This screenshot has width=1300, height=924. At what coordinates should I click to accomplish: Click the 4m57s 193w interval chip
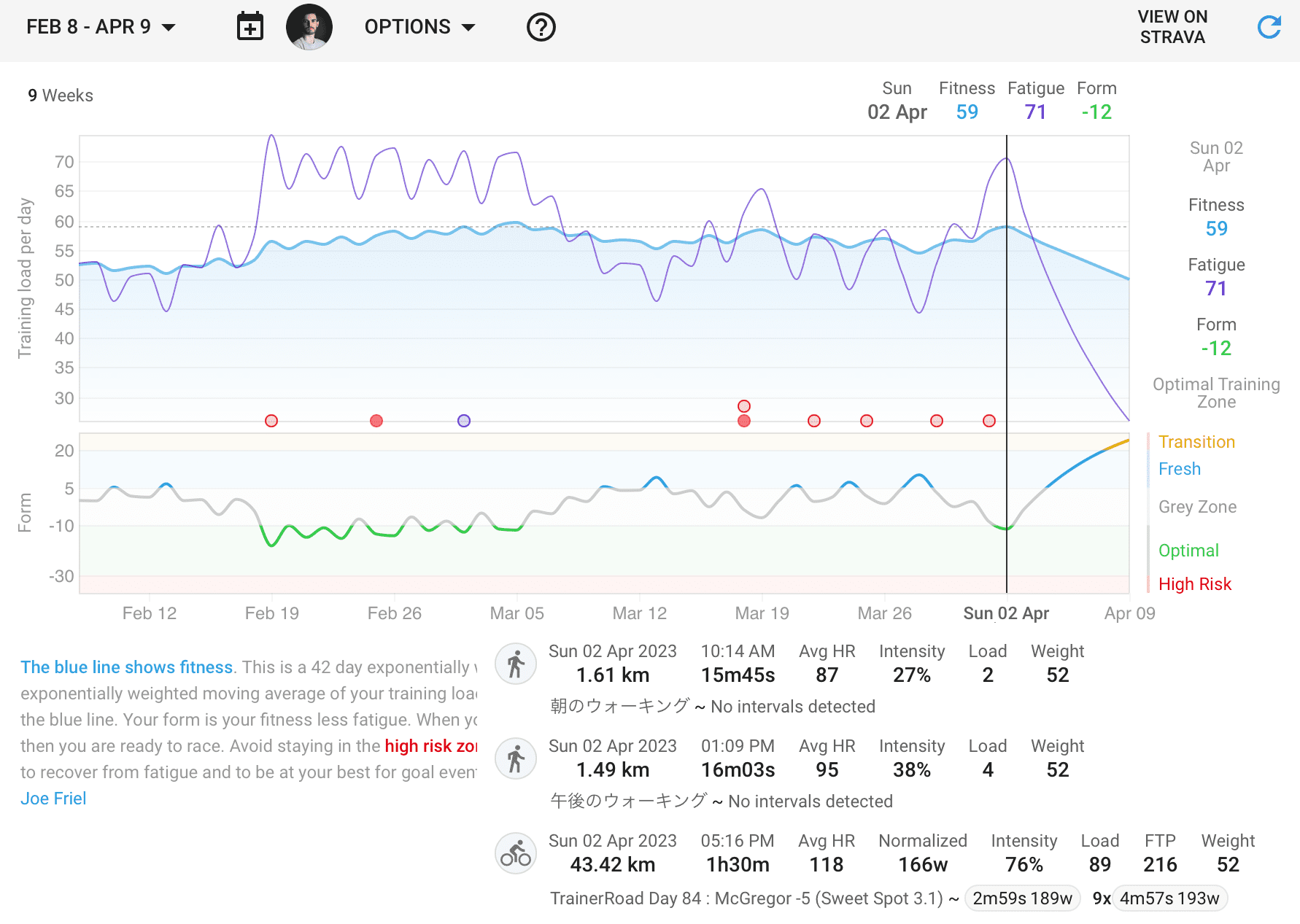[1169, 898]
